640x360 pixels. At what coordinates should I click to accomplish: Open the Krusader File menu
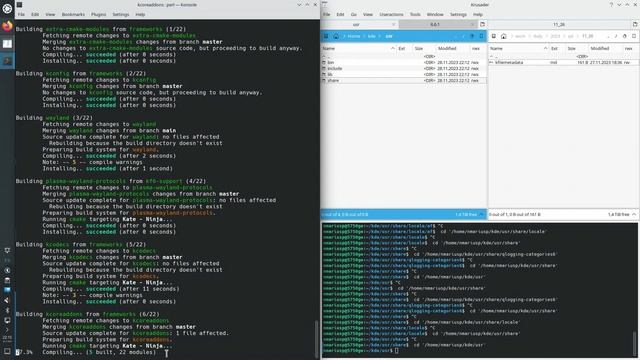click(327, 14)
